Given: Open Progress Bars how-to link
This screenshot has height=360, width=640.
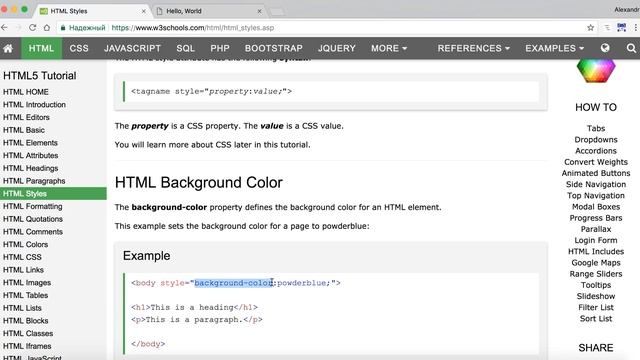Looking at the screenshot, I should (x=596, y=218).
